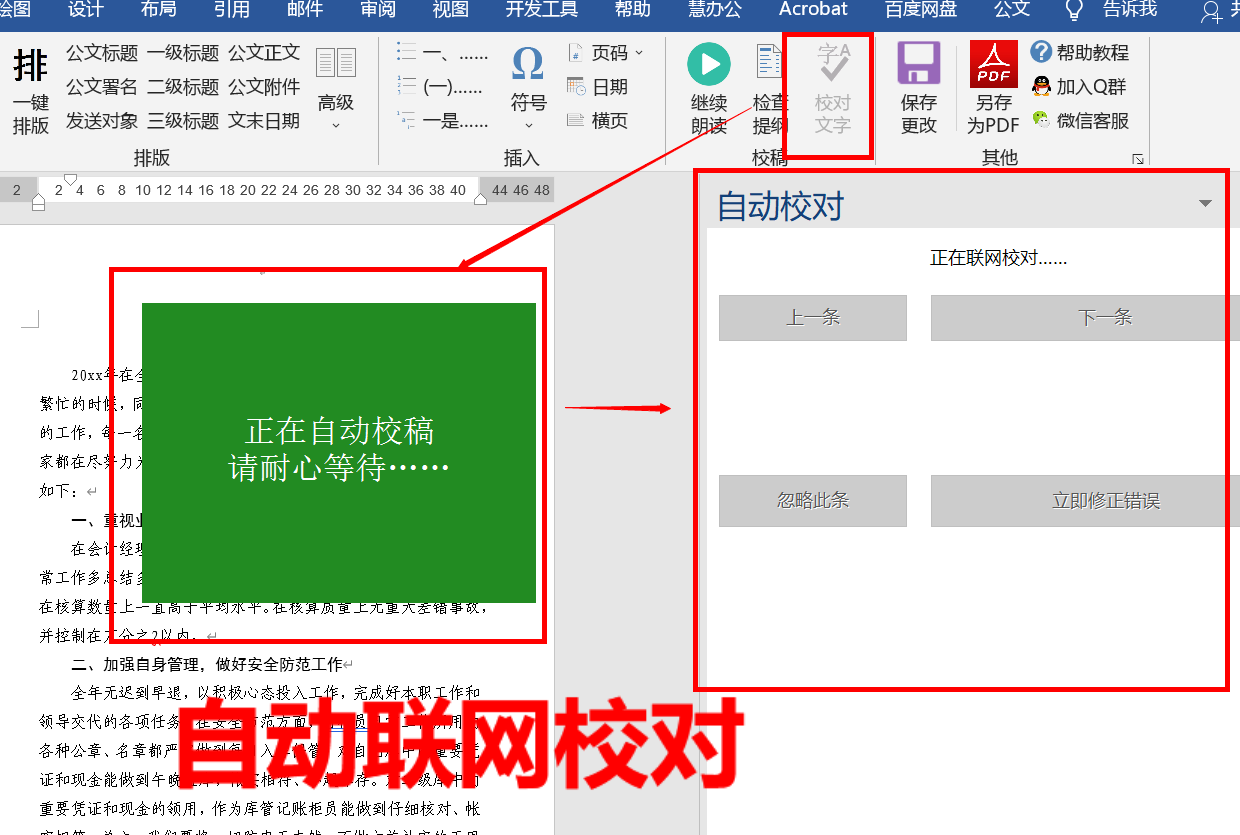Switch to the 开发工具 tab

(541, 10)
